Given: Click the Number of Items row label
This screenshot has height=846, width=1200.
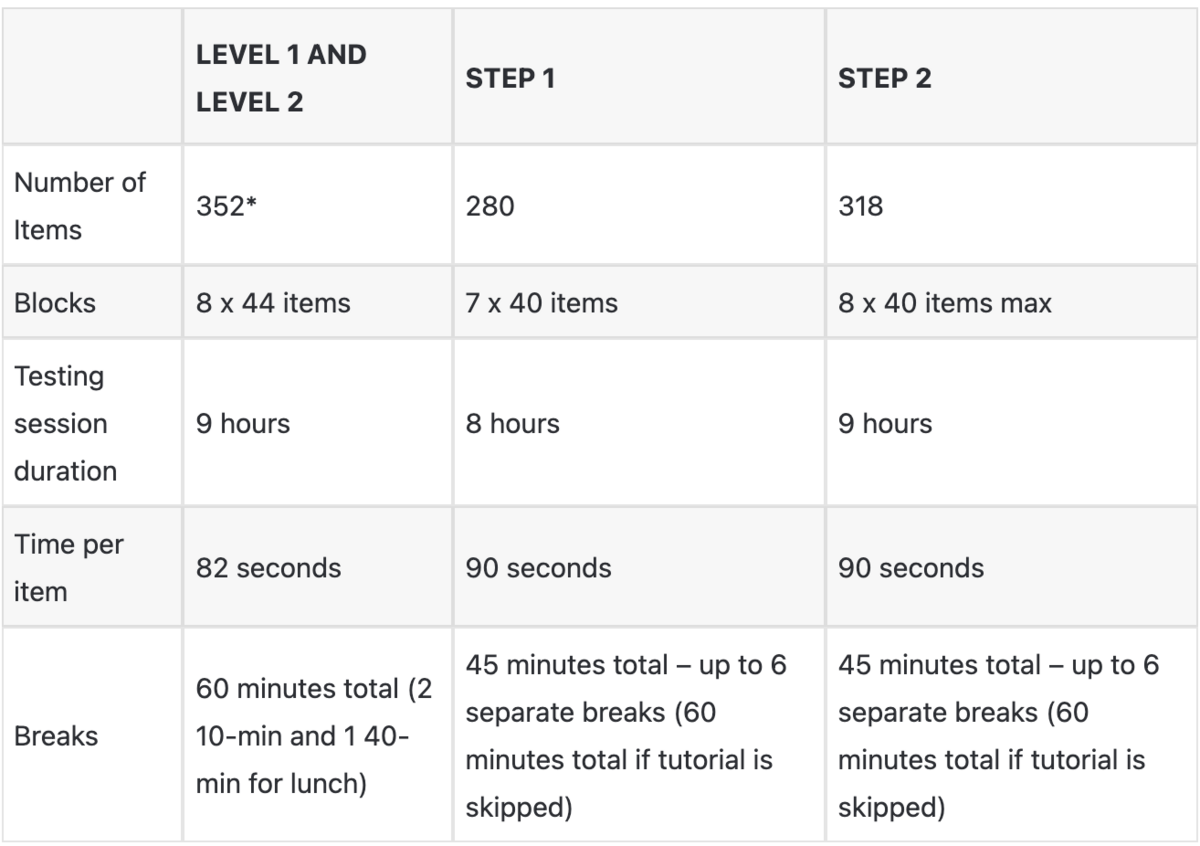Looking at the screenshot, I should pyautogui.click(x=79, y=206).
